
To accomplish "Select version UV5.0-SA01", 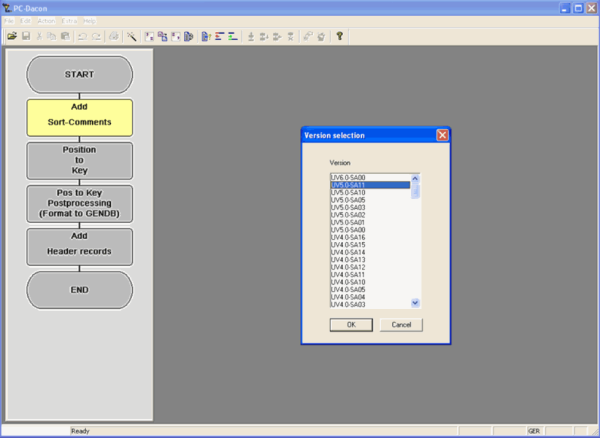I will coord(370,222).
